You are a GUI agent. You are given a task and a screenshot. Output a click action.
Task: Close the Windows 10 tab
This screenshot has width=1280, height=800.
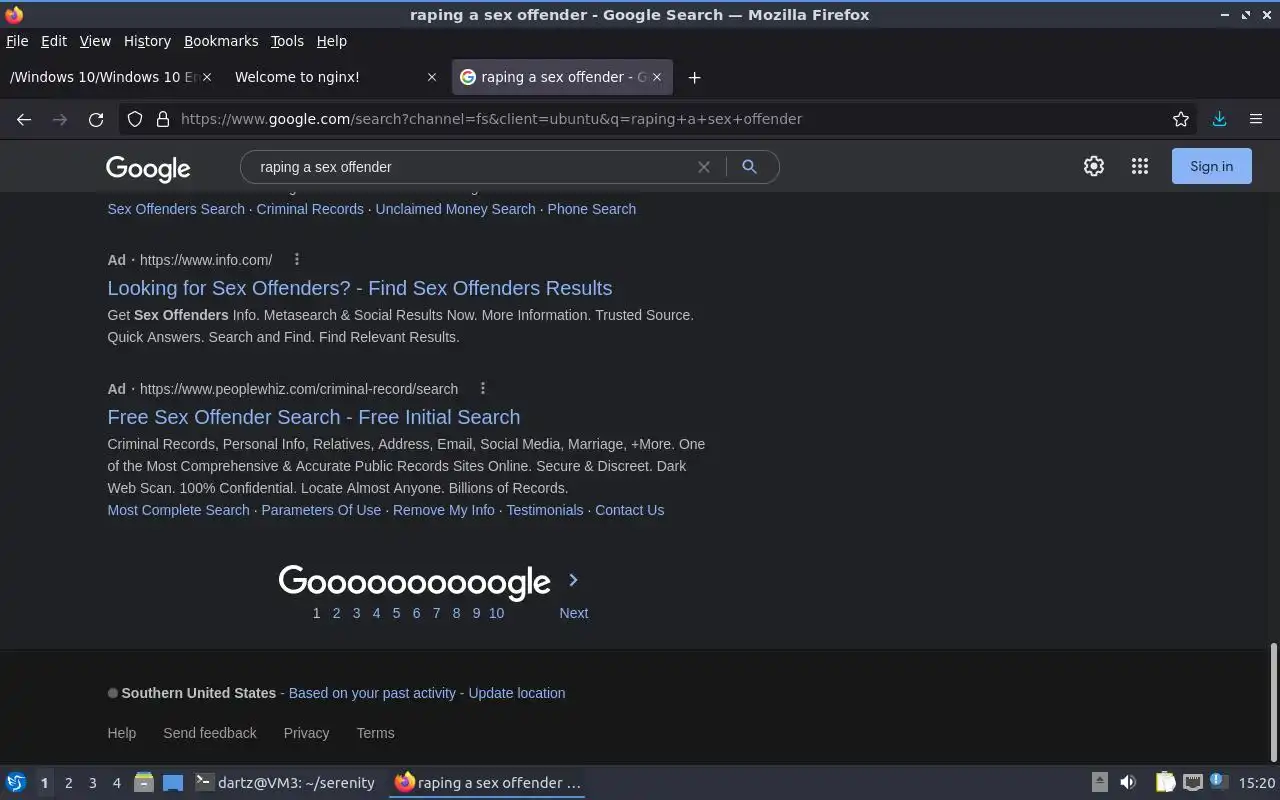(207, 77)
